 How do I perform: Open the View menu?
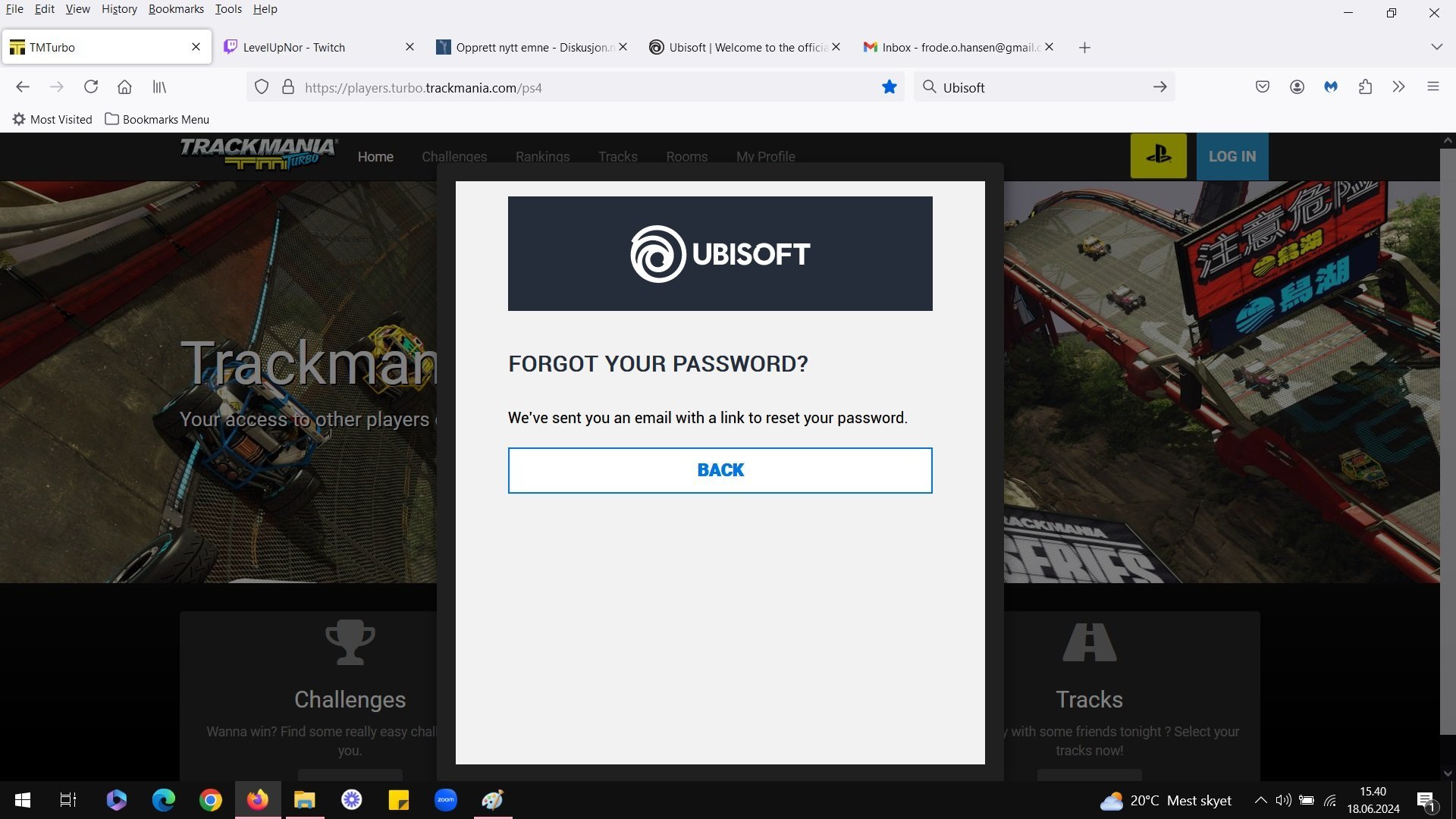point(77,9)
